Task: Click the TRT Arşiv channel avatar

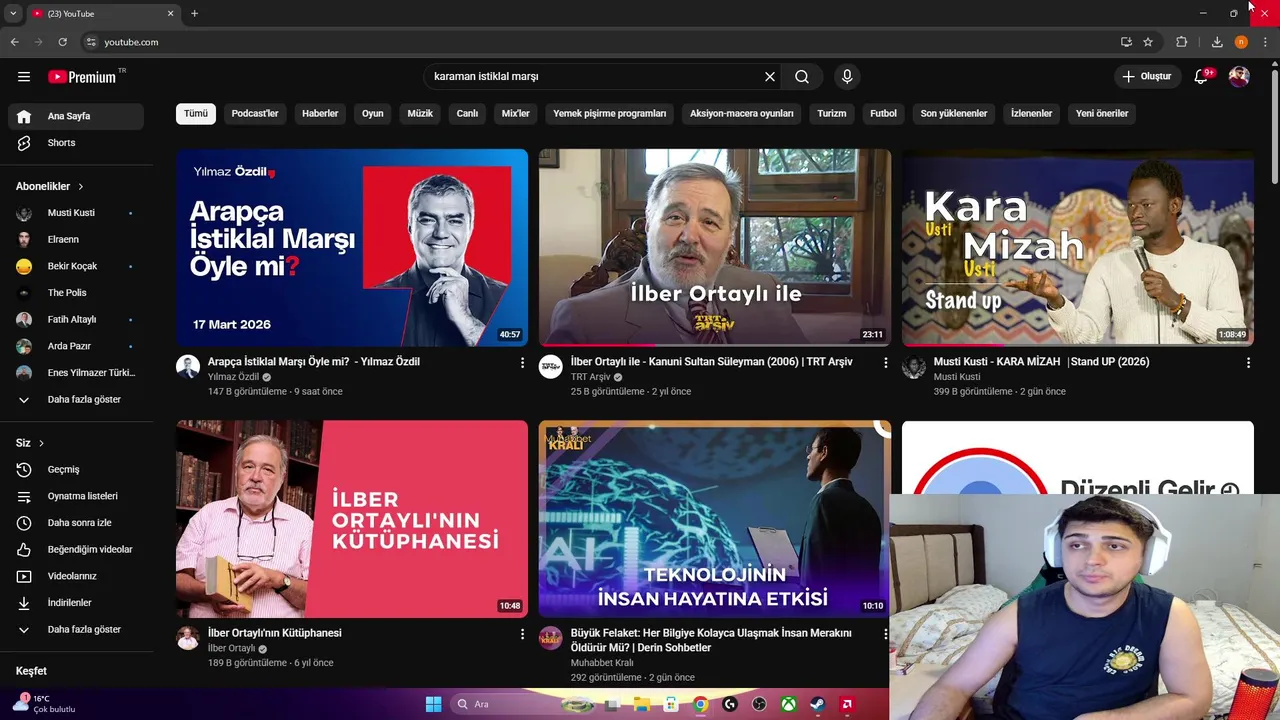Action: [551, 367]
